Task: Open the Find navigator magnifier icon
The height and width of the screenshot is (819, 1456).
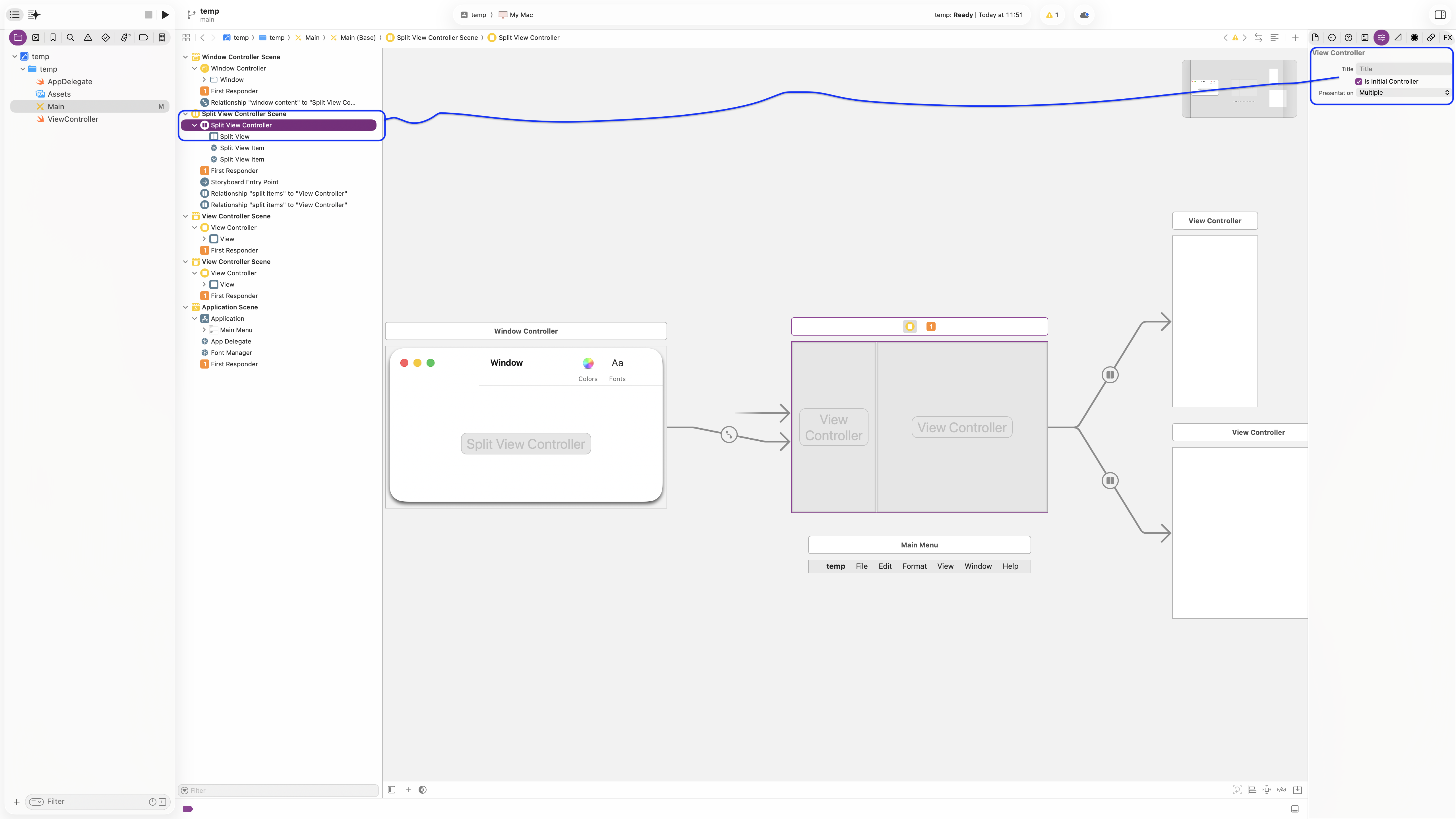Action: click(70, 37)
